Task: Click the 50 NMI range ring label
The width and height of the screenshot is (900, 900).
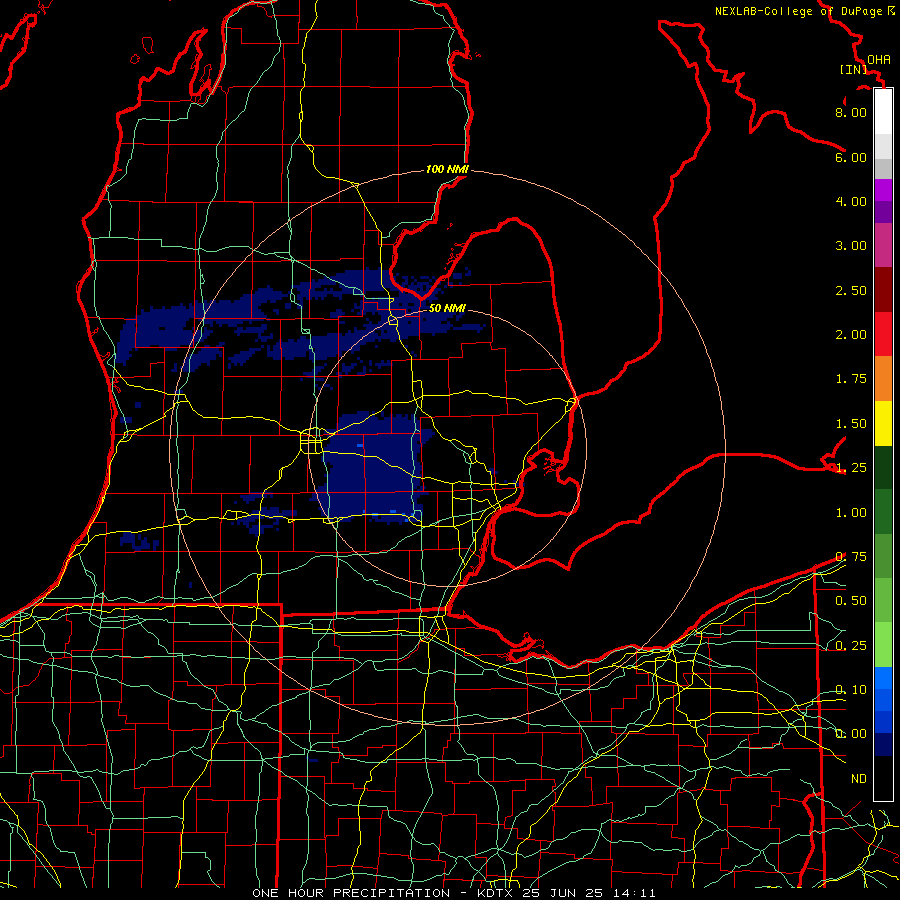Action: pos(447,308)
